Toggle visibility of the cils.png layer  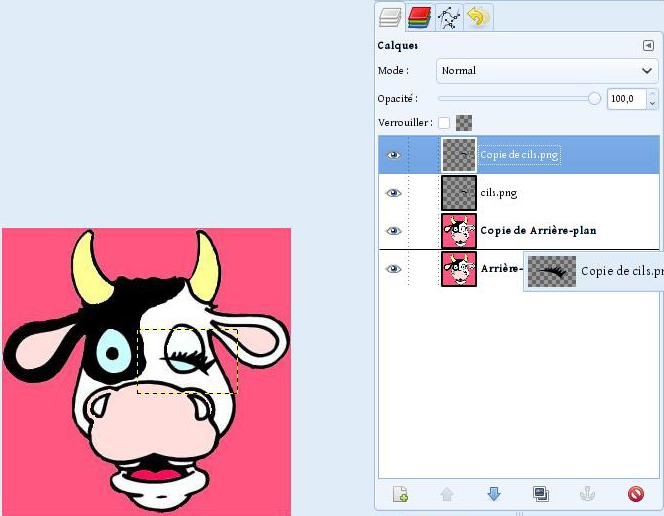point(394,193)
